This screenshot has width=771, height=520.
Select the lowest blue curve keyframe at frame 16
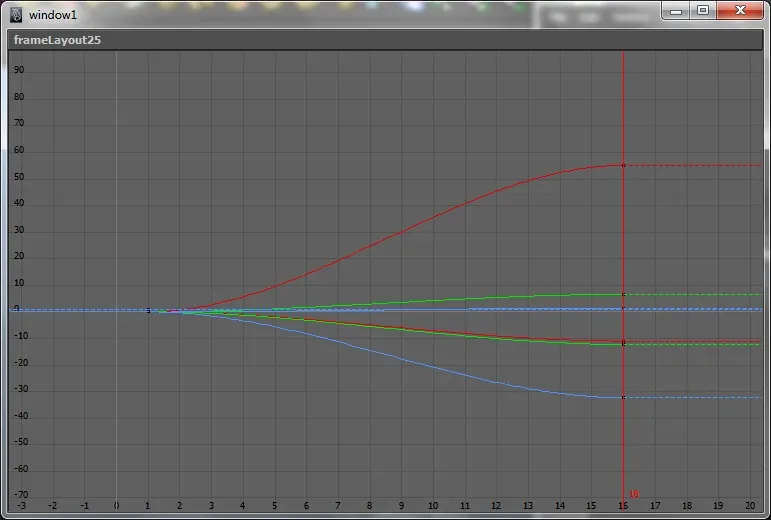point(623,397)
